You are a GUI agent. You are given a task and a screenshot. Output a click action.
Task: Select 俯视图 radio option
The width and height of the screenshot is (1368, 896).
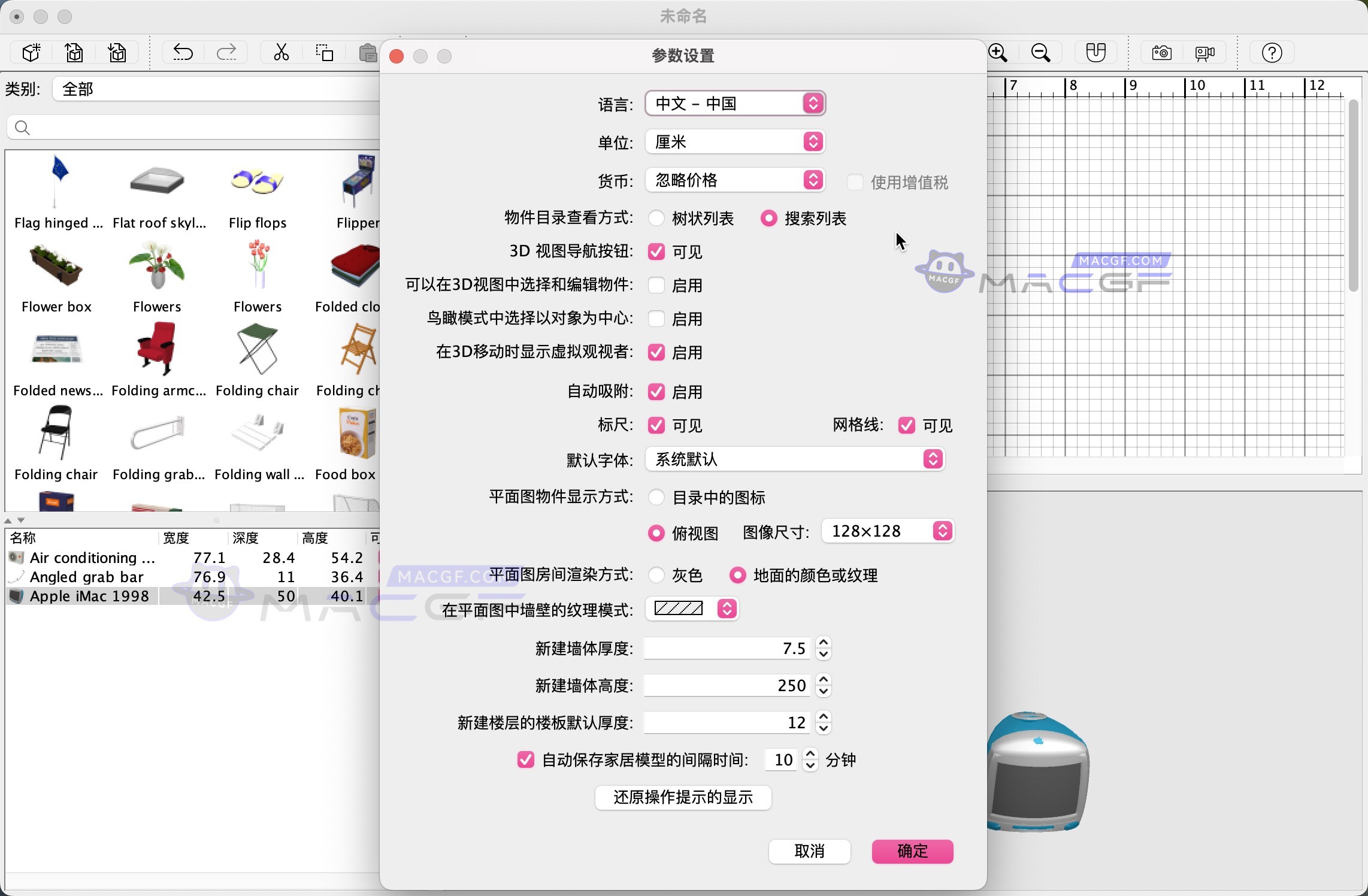pyautogui.click(x=656, y=533)
